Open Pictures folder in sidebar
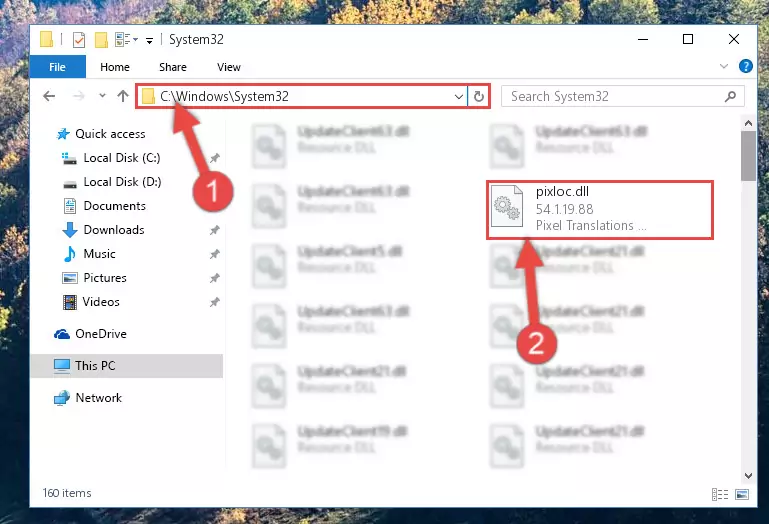 [x=105, y=278]
